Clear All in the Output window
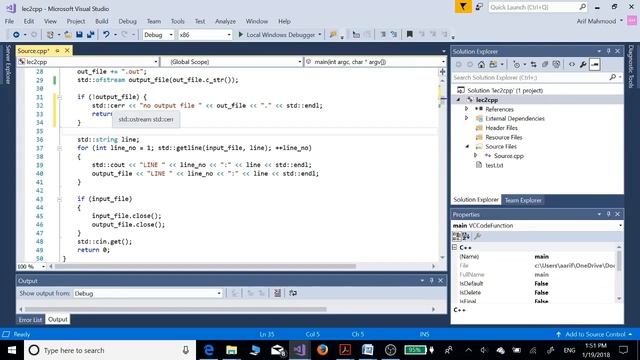The width and height of the screenshot is (640, 360). pos(277,293)
